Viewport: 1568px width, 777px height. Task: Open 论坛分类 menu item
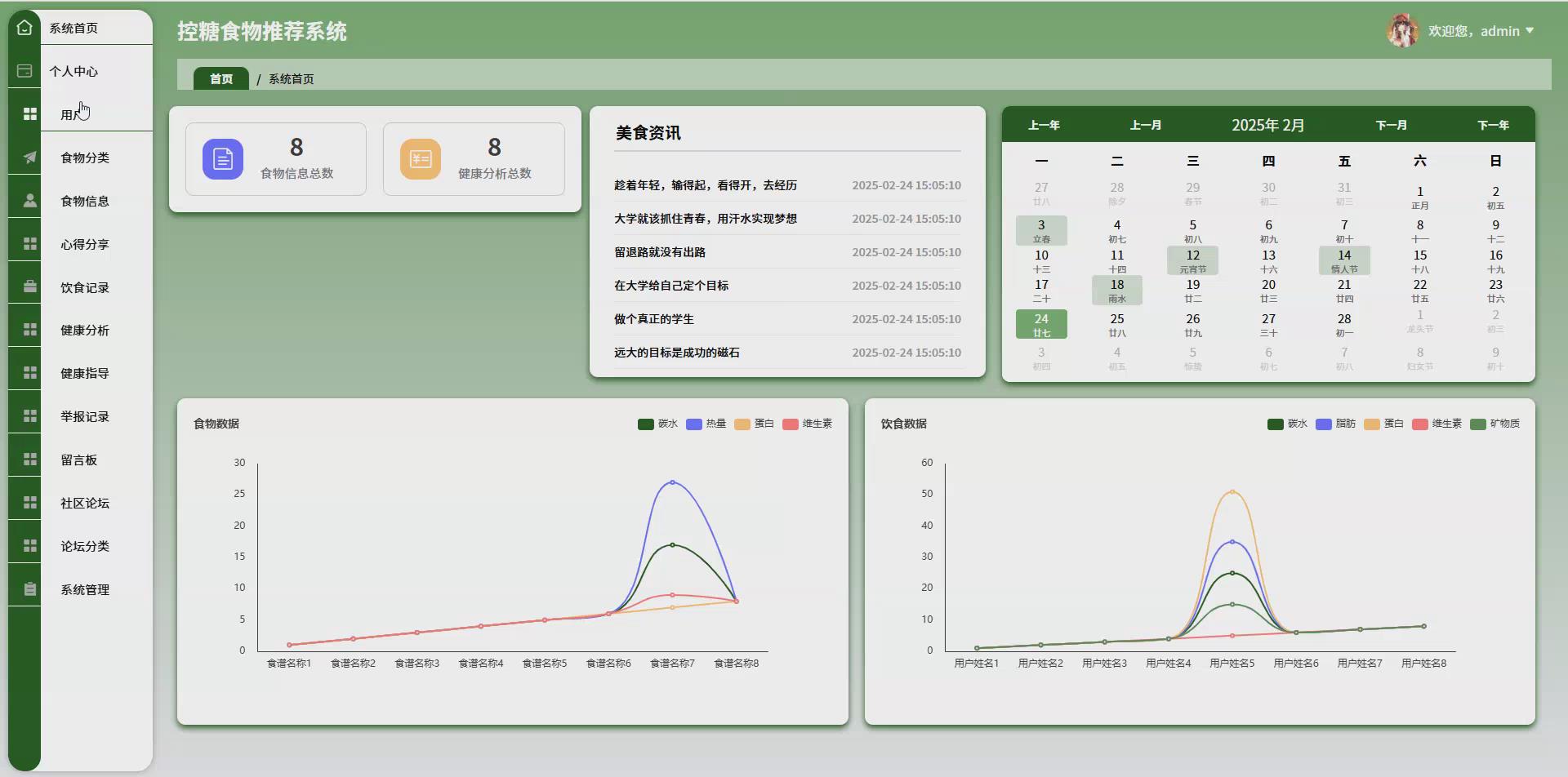[x=85, y=546]
